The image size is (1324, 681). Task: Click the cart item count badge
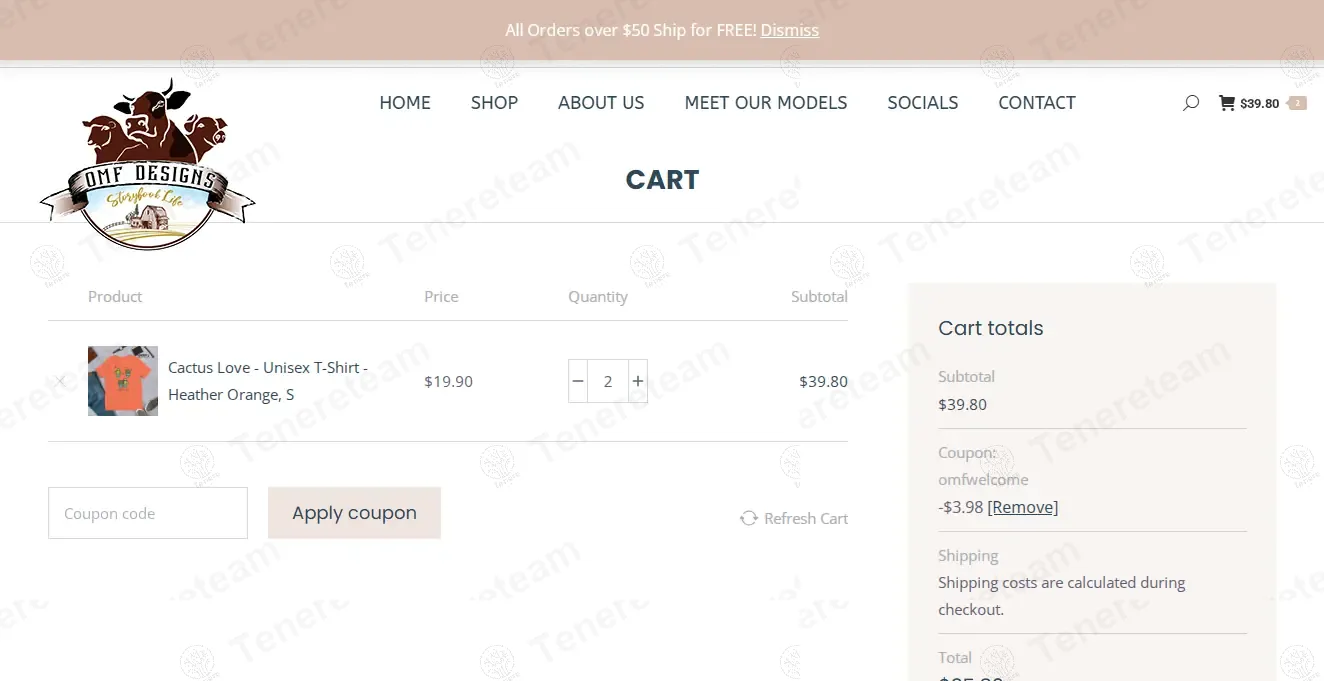[1297, 103]
